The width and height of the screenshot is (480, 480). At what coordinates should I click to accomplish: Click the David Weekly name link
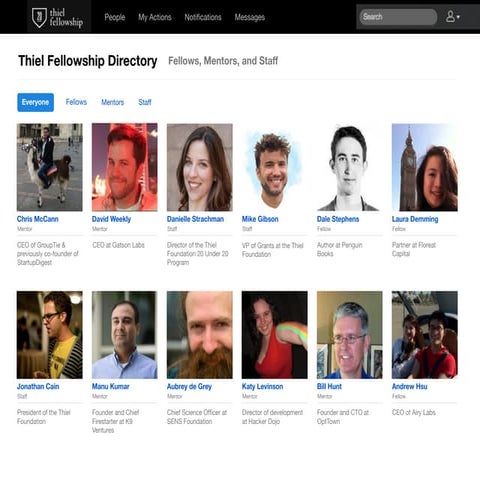[x=111, y=219]
